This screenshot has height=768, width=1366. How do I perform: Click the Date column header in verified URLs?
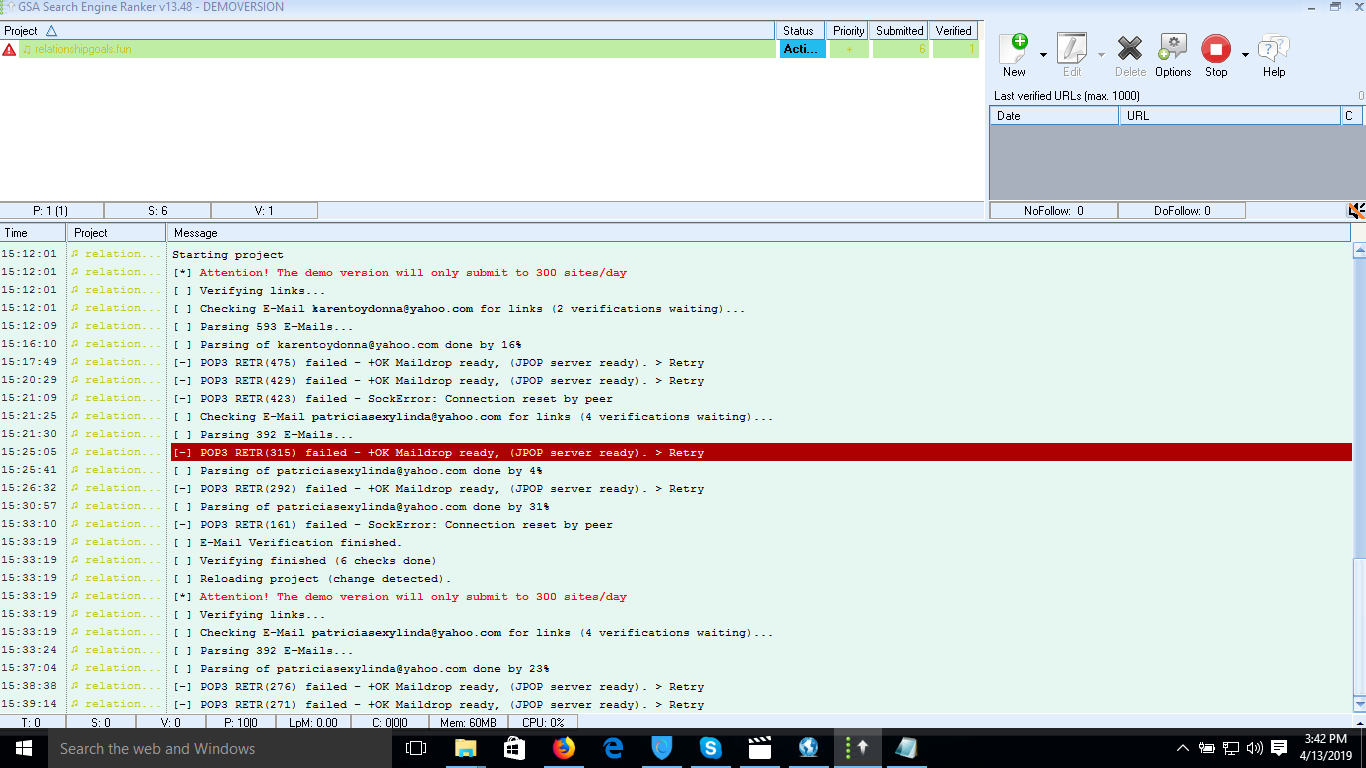1054,116
